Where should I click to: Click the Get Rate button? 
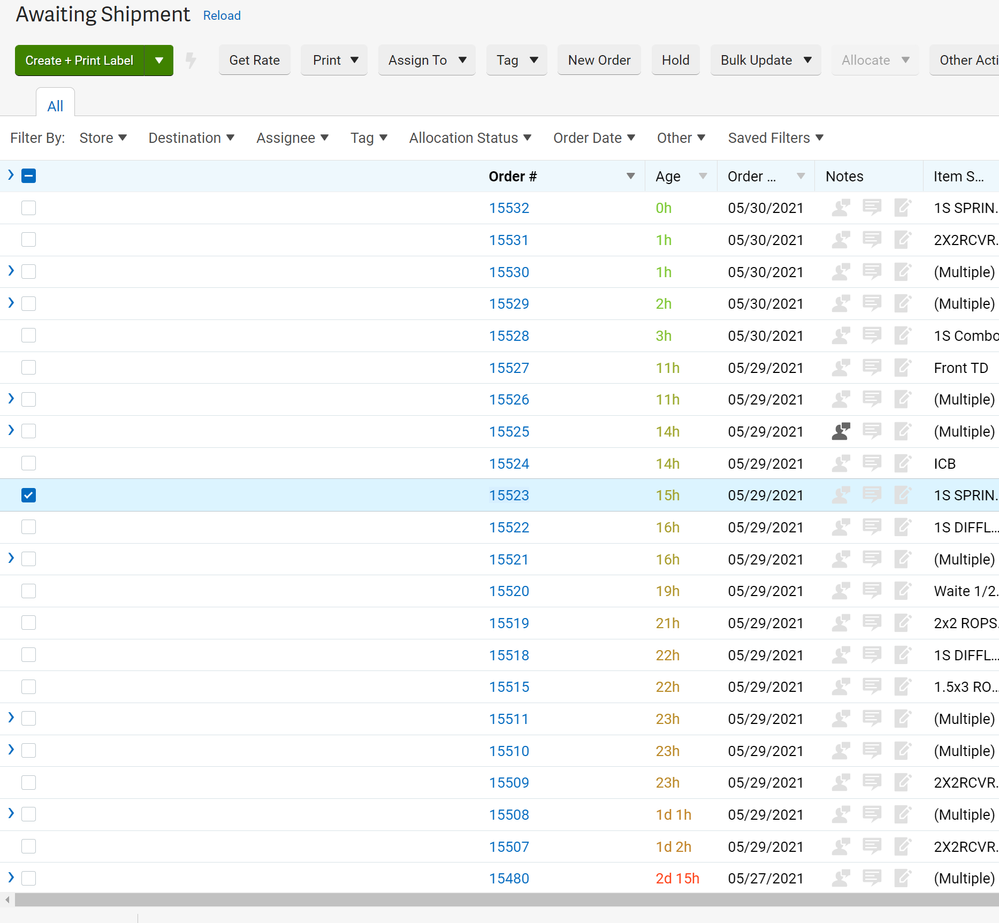(x=254, y=60)
